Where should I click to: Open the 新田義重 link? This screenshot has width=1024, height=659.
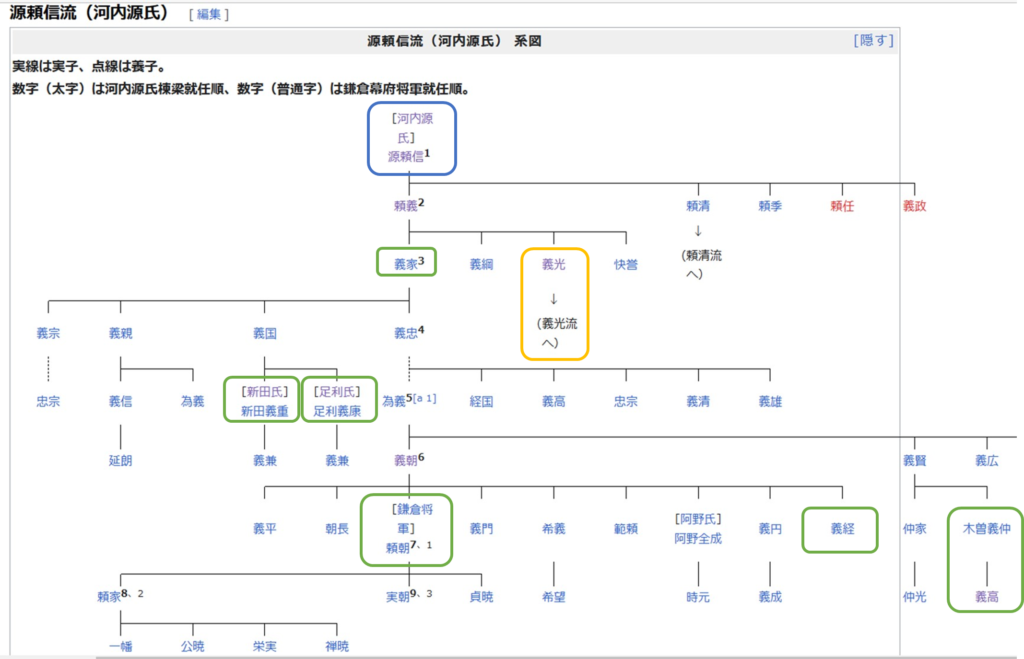(264, 411)
